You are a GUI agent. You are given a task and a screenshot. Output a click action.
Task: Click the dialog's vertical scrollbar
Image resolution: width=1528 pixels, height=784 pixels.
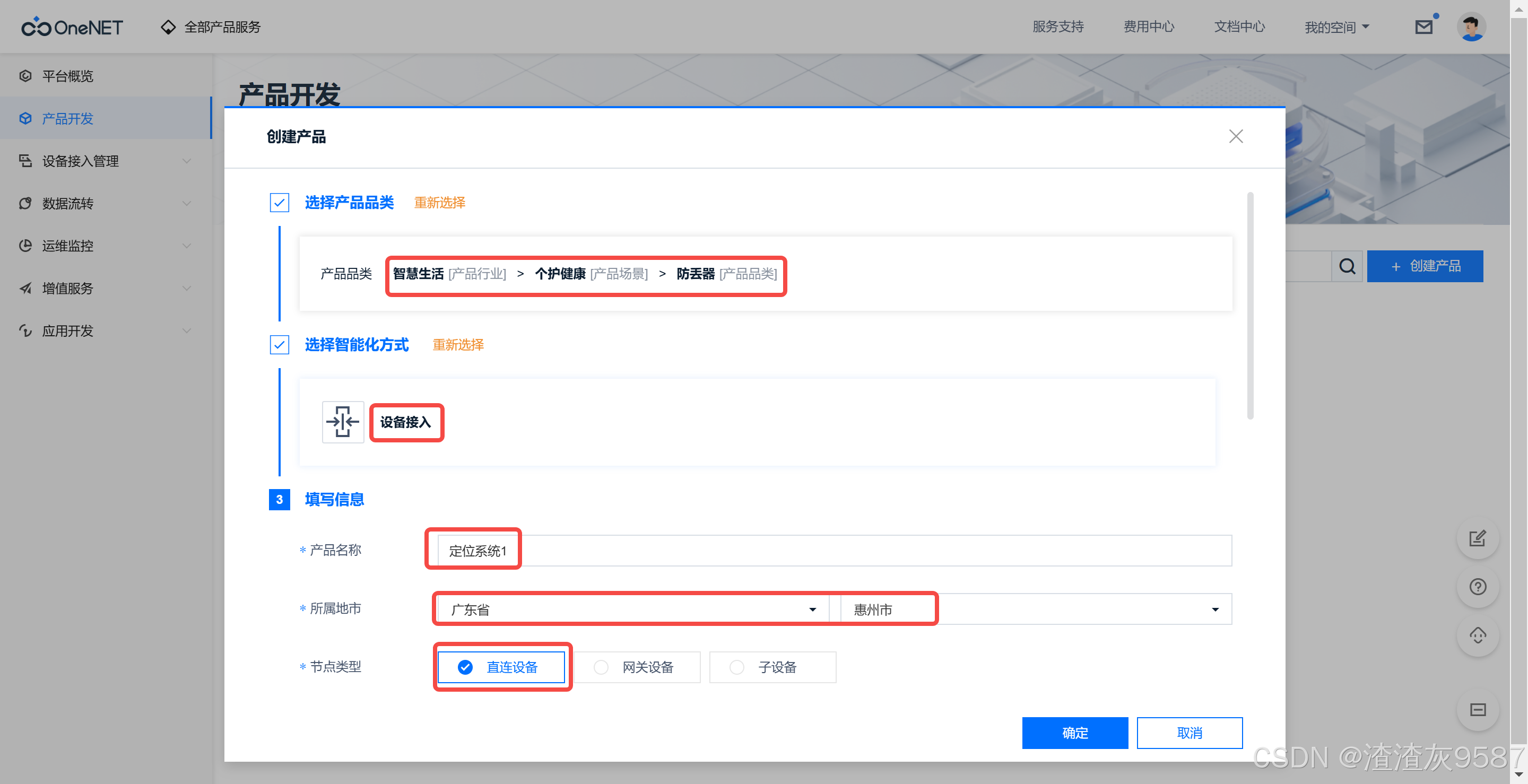tap(1250, 306)
